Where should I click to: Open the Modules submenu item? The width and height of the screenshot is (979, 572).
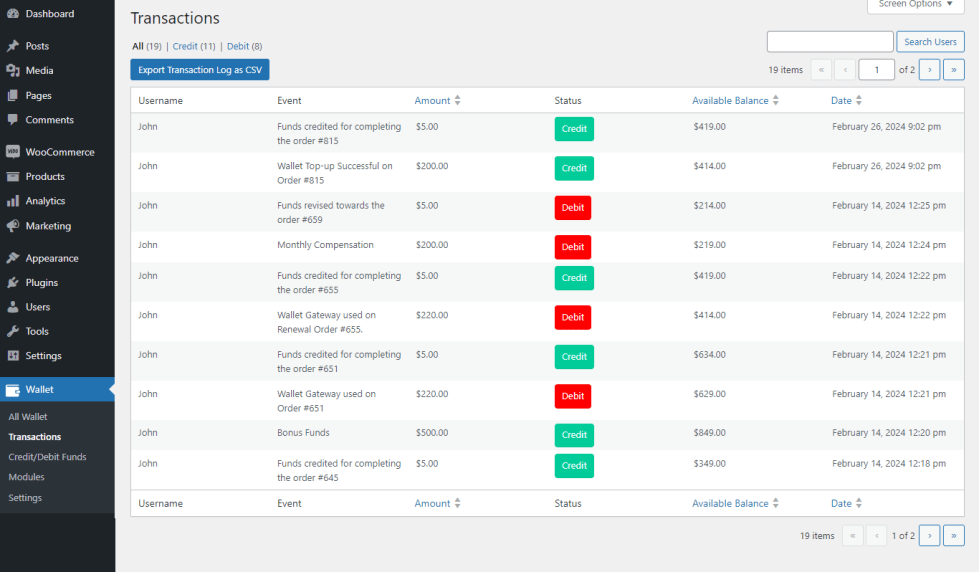[x=26, y=477]
